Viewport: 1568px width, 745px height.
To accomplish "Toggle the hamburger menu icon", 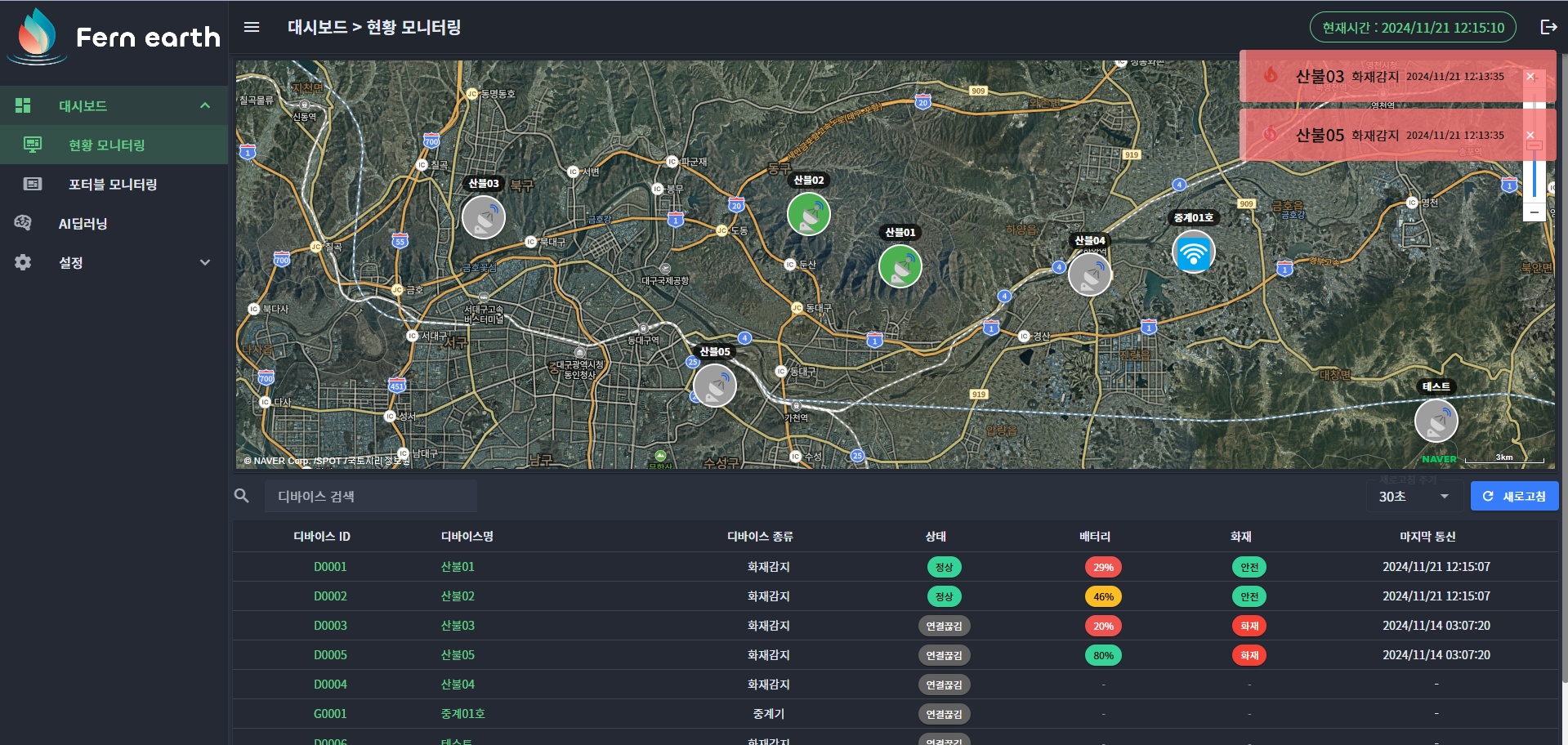I will coord(252,27).
